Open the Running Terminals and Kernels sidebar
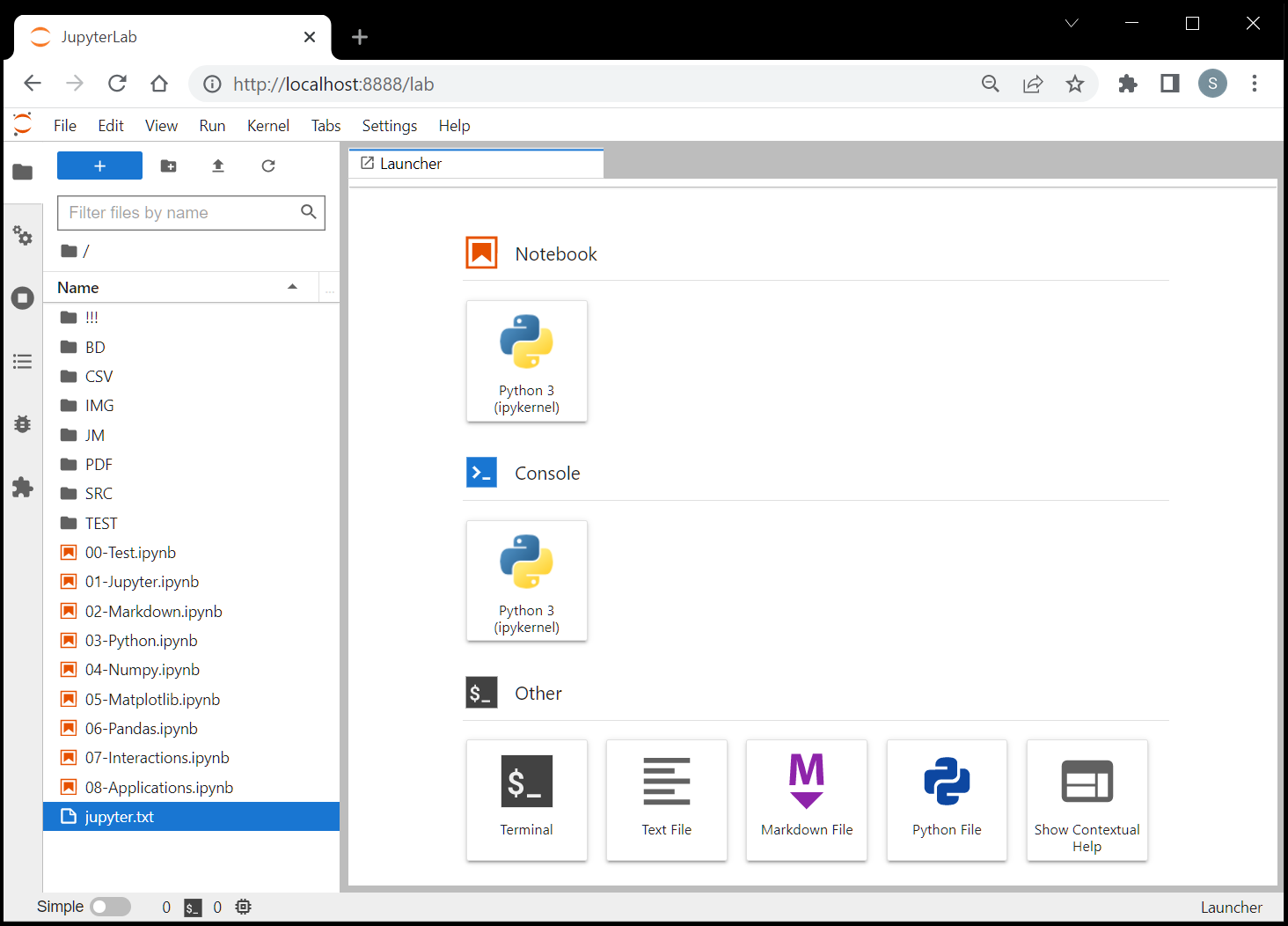Viewport: 1288px width, 926px height. (23, 298)
